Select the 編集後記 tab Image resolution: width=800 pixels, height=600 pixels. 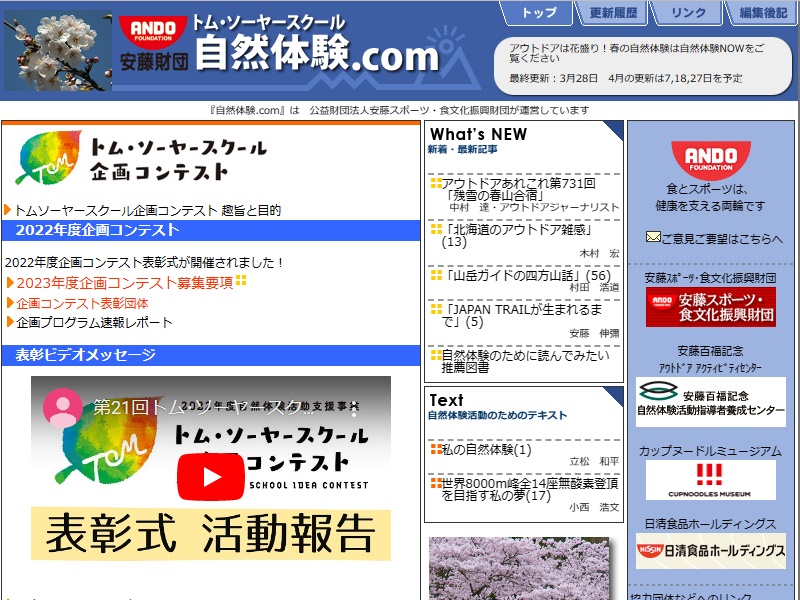763,13
